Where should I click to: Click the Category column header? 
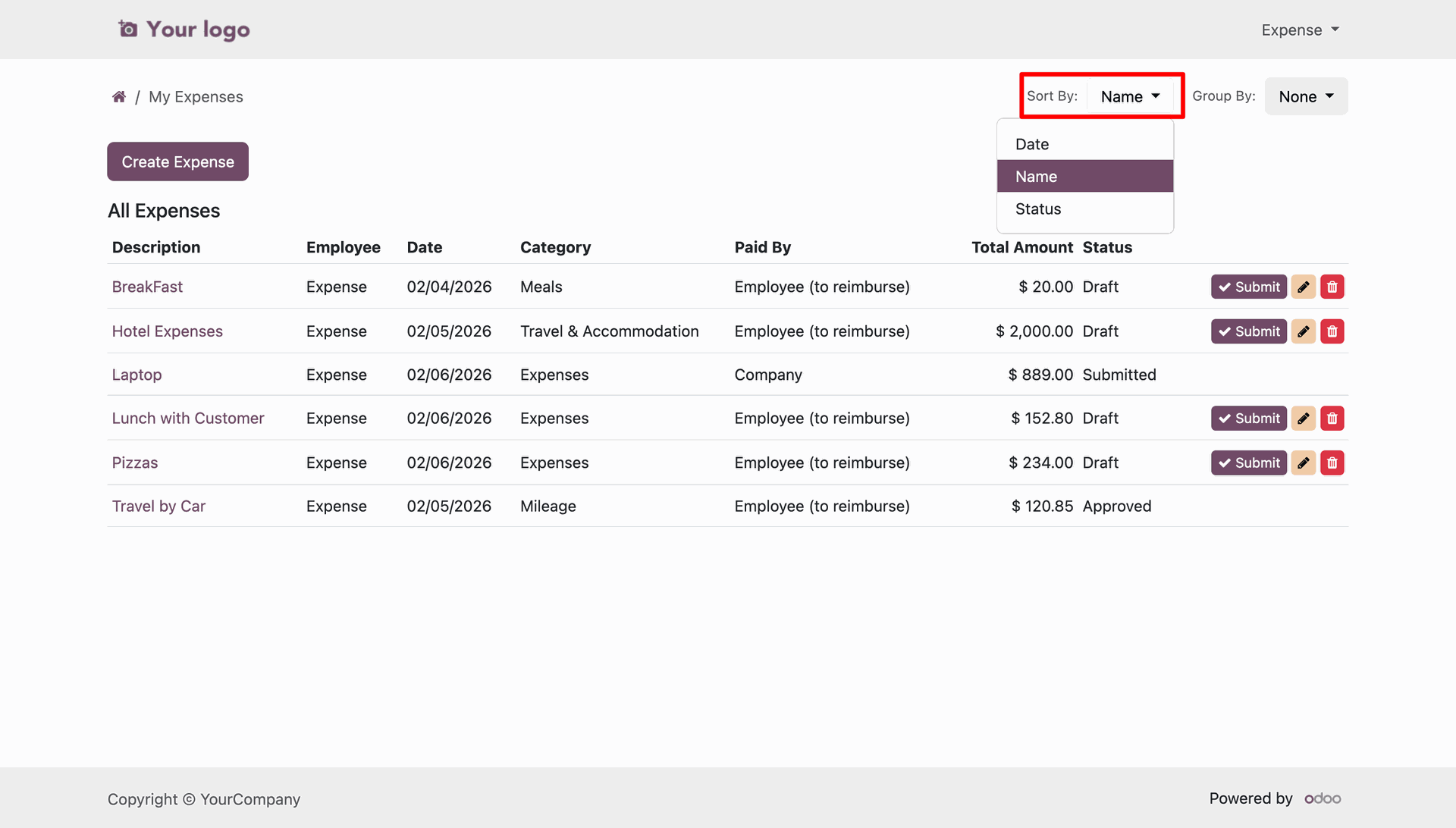pyautogui.click(x=555, y=247)
